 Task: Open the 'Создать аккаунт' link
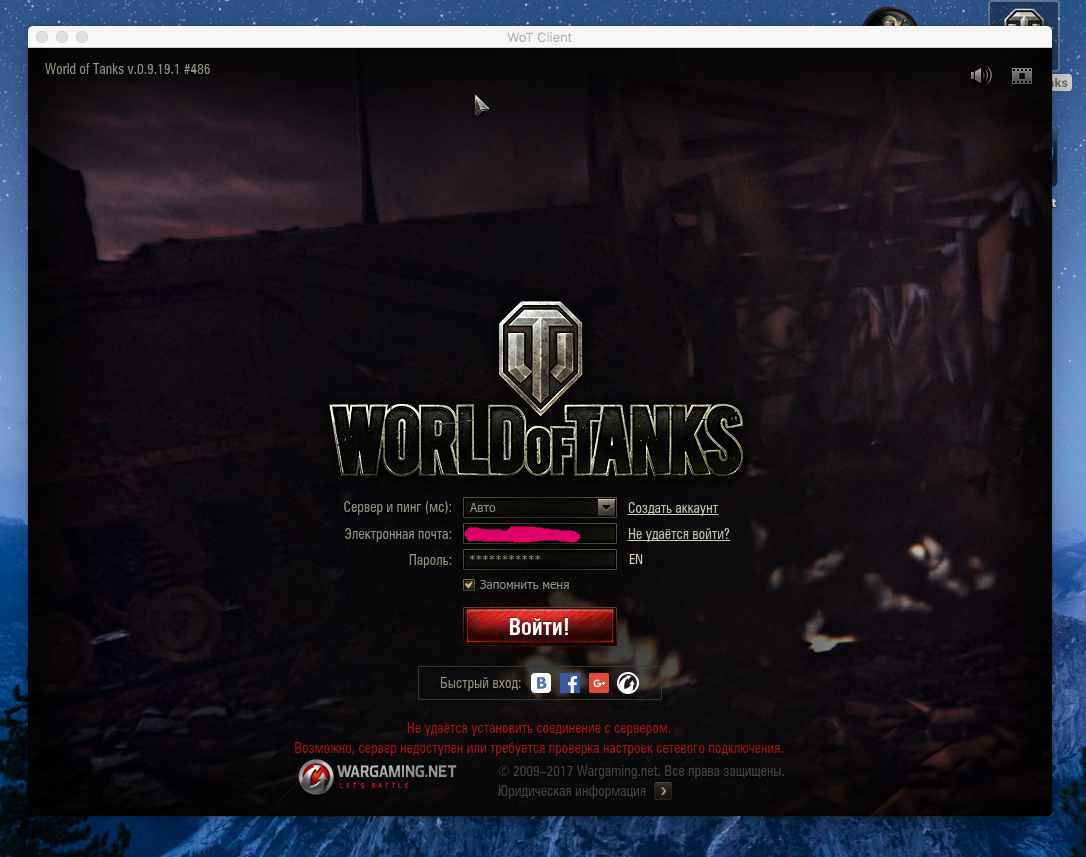pos(673,508)
